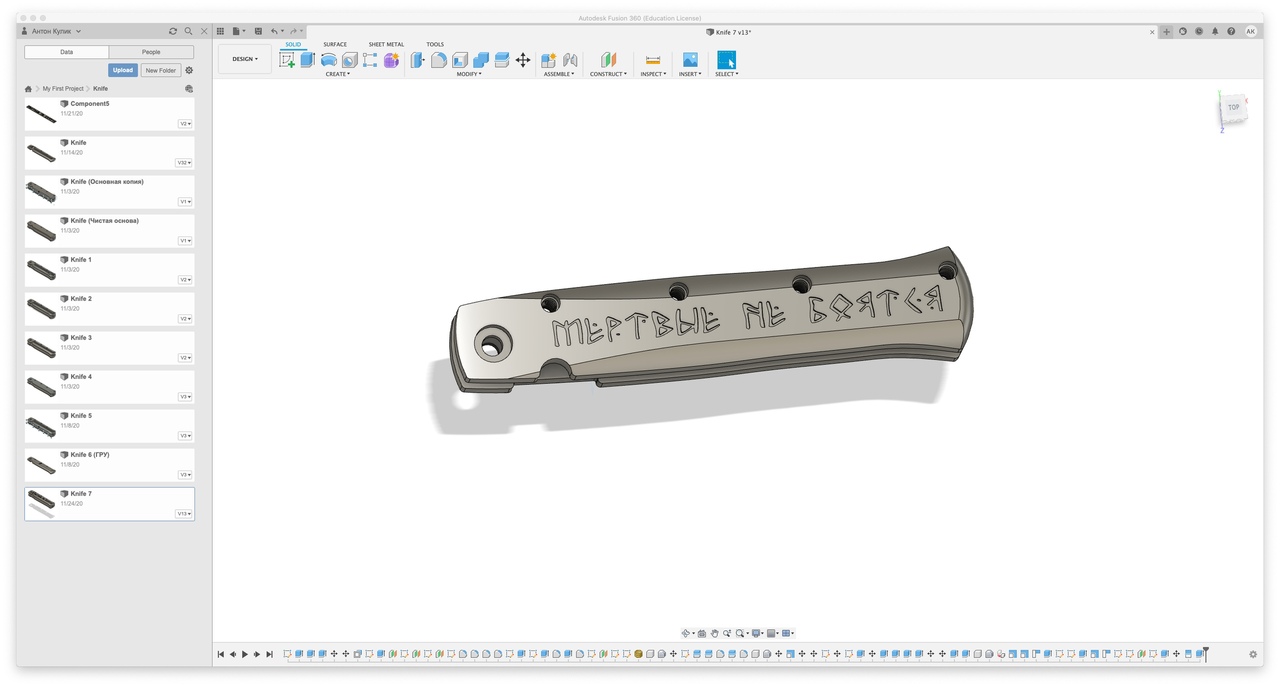The width and height of the screenshot is (1280, 687).
Task: Open Knife 7 version V13 dropdown
Action: (x=184, y=514)
